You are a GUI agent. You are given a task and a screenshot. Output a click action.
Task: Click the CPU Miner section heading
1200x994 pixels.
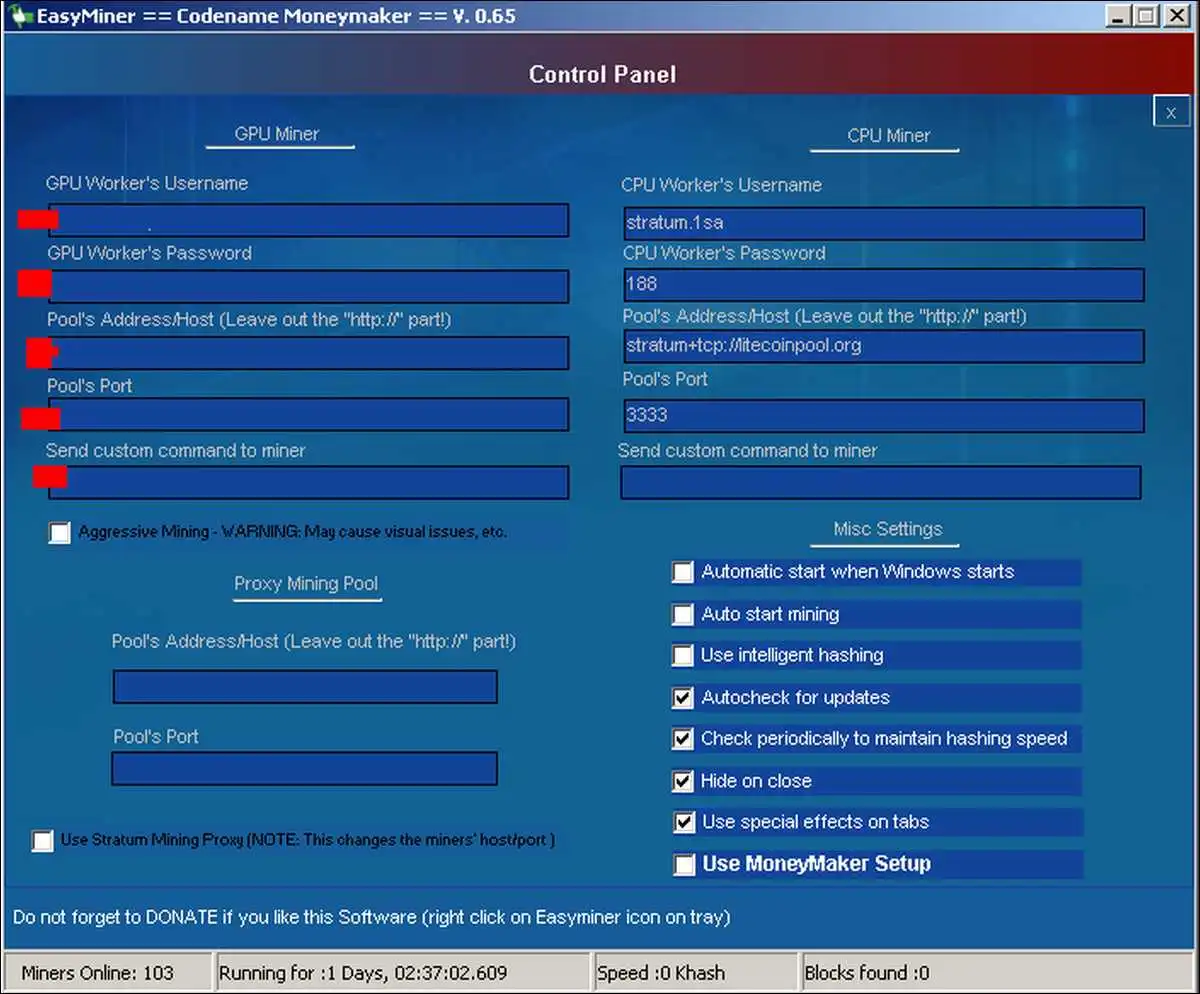(889, 135)
